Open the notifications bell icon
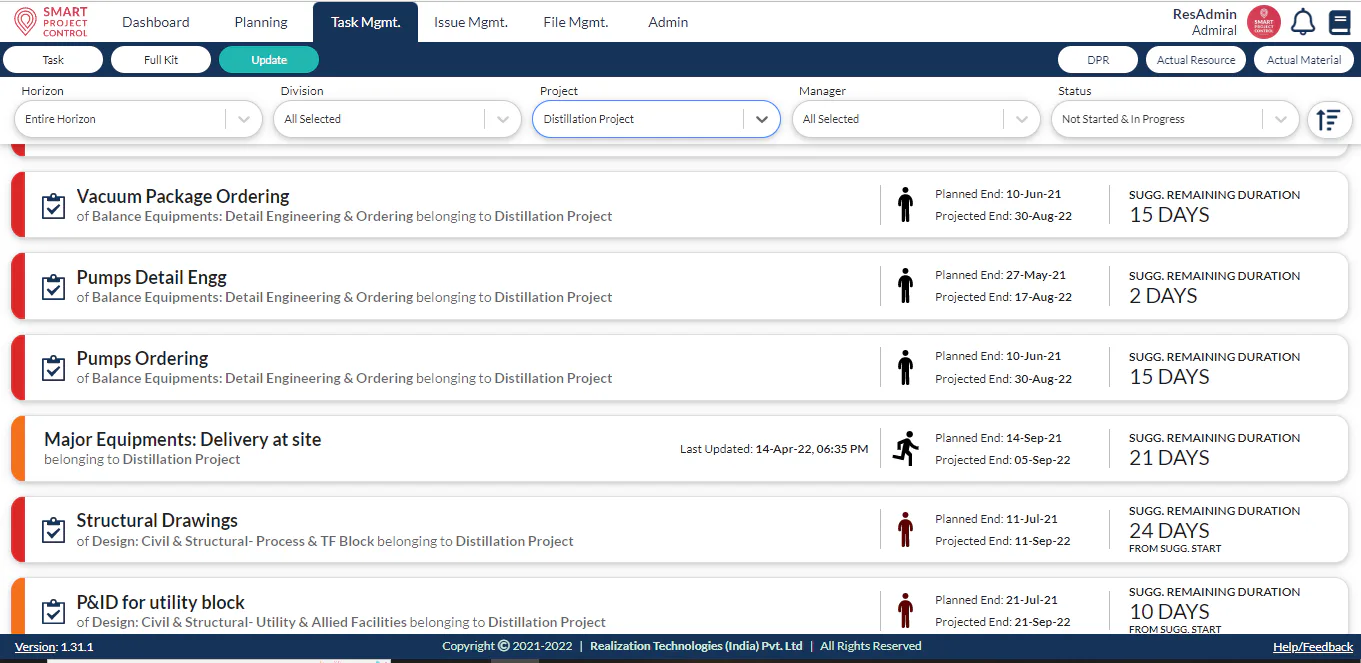Screen dimensions: 1361x663 pyautogui.click(x=1302, y=22)
